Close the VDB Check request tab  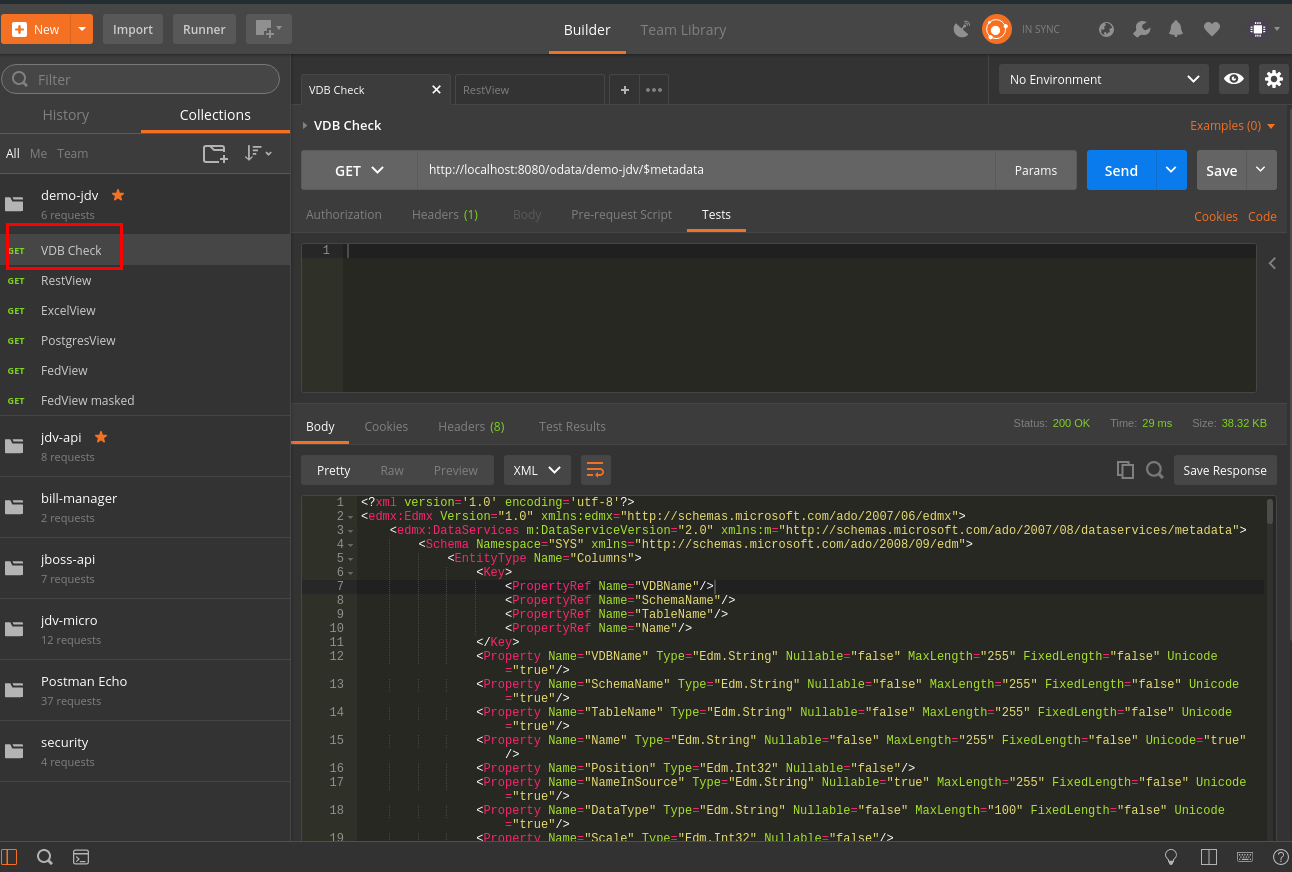click(436, 89)
